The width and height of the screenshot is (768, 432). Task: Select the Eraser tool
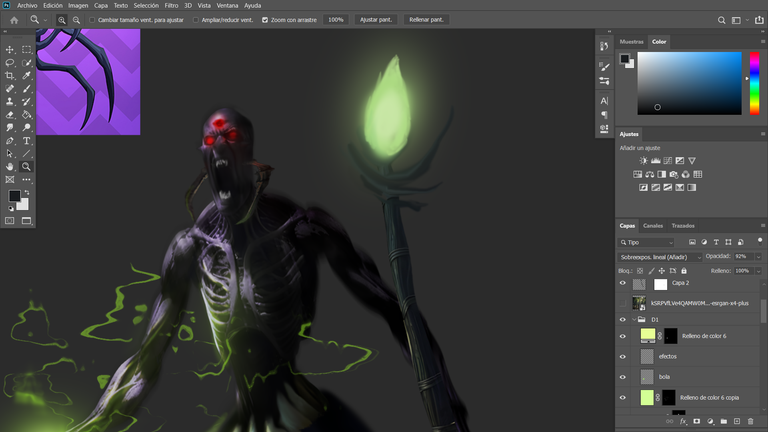[x=10, y=115]
